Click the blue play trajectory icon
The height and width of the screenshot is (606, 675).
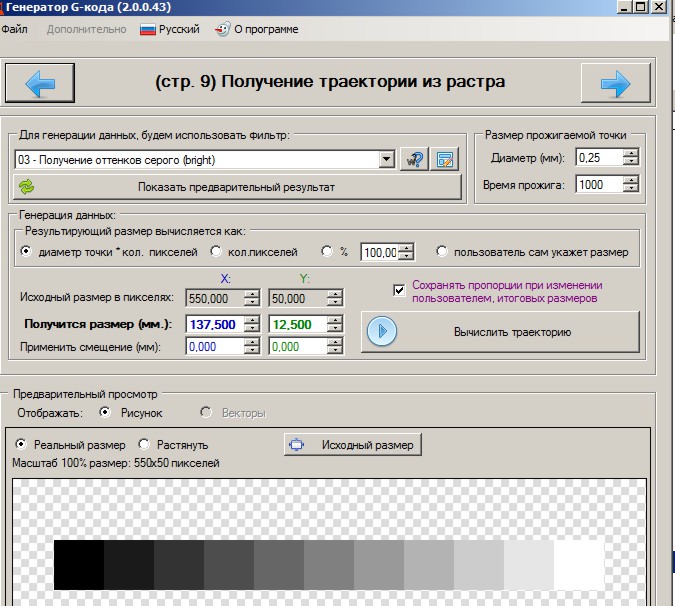pos(382,331)
